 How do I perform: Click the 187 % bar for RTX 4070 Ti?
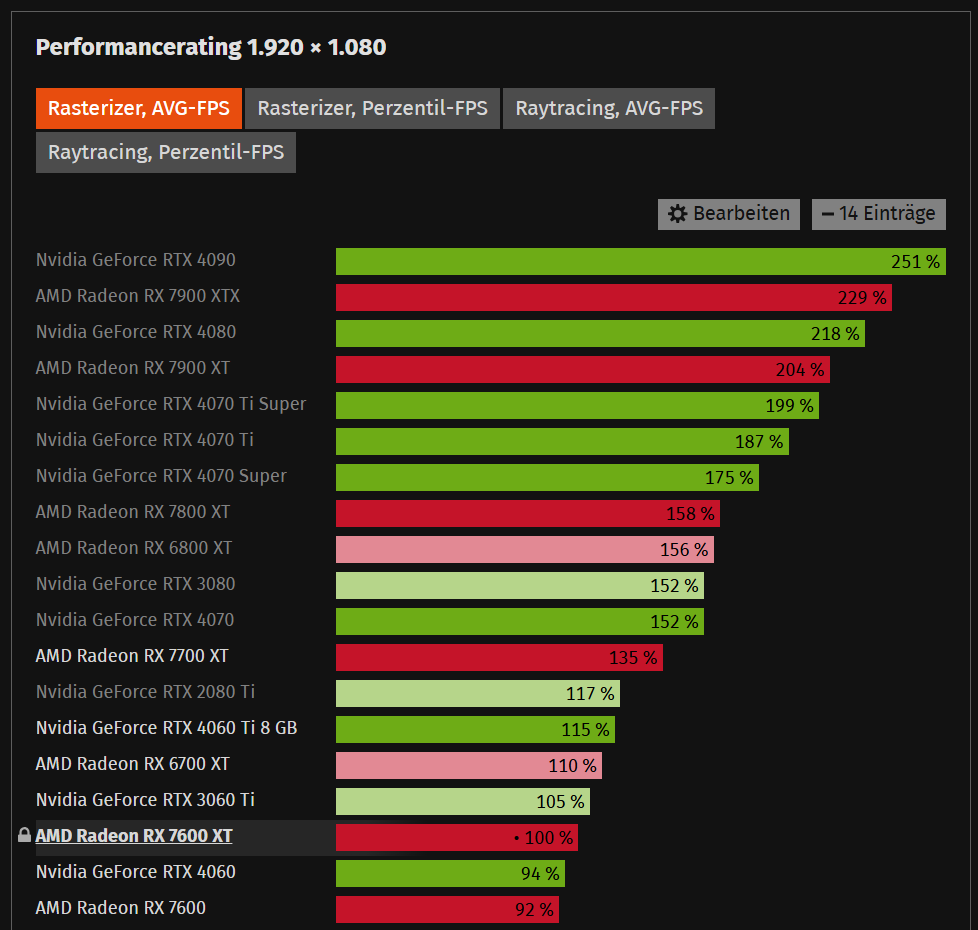[x=563, y=442]
